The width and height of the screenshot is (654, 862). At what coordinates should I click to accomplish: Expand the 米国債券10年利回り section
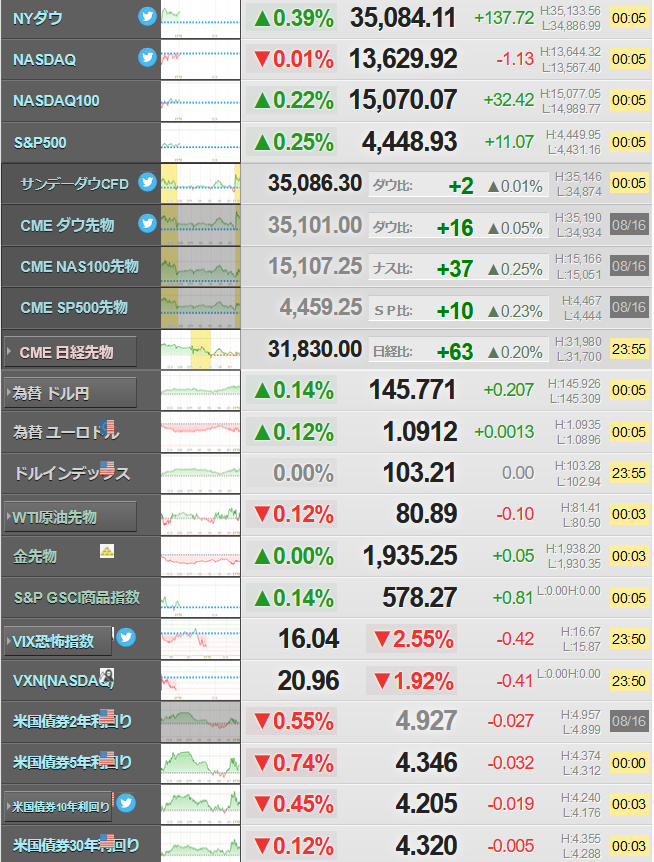tap(58, 806)
